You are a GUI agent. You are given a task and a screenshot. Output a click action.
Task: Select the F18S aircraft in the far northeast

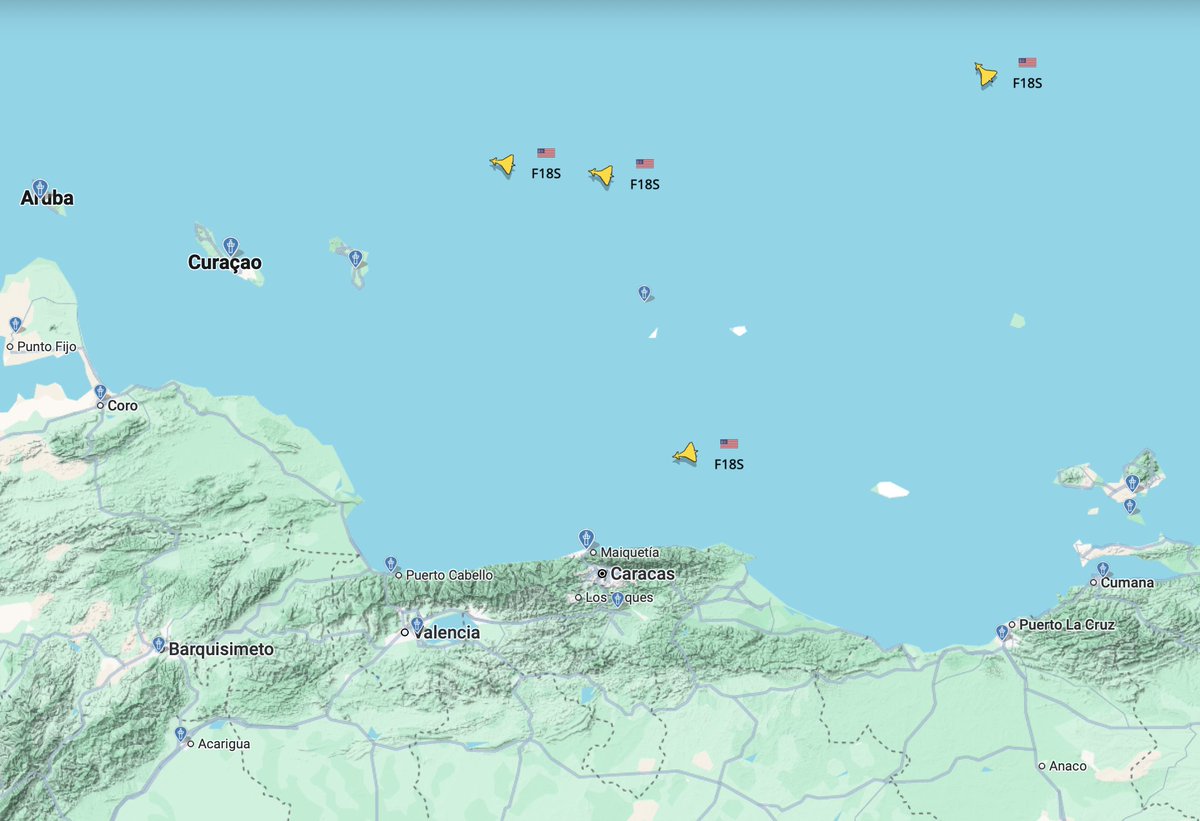(x=985, y=74)
